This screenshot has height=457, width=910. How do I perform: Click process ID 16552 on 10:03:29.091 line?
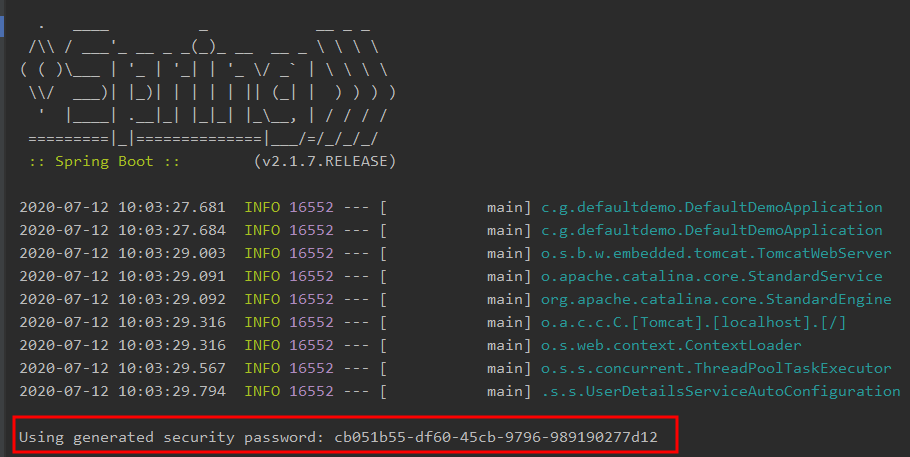pos(312,276)
